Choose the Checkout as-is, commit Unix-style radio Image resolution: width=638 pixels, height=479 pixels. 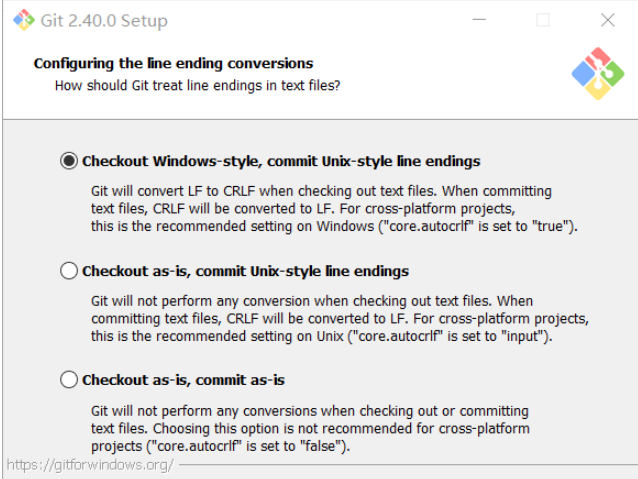pyautogui.click(x=69, y=270)
